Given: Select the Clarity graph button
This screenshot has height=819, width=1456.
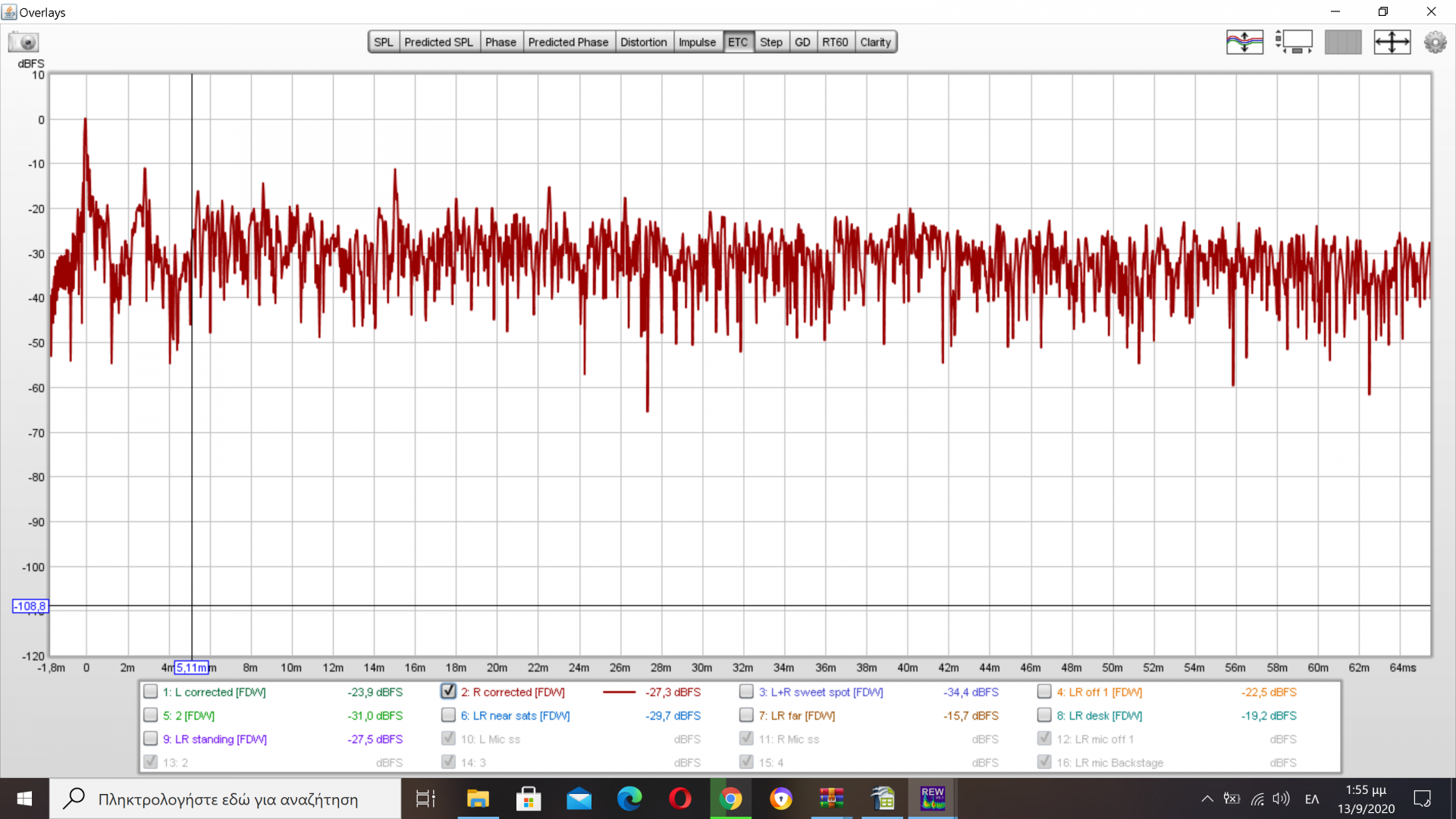Looking at the screenshot, I should click(x=875, y=42).
